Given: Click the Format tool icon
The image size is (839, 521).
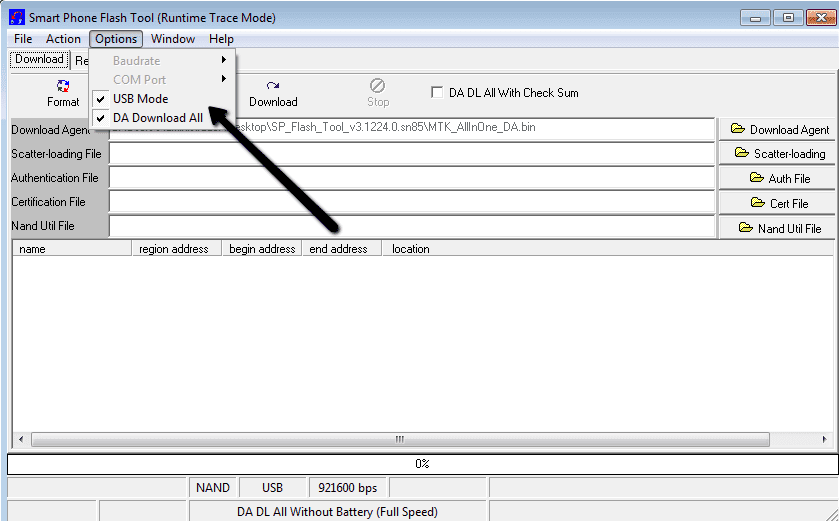Looking at the screenshot, I should tap(63, 86).
